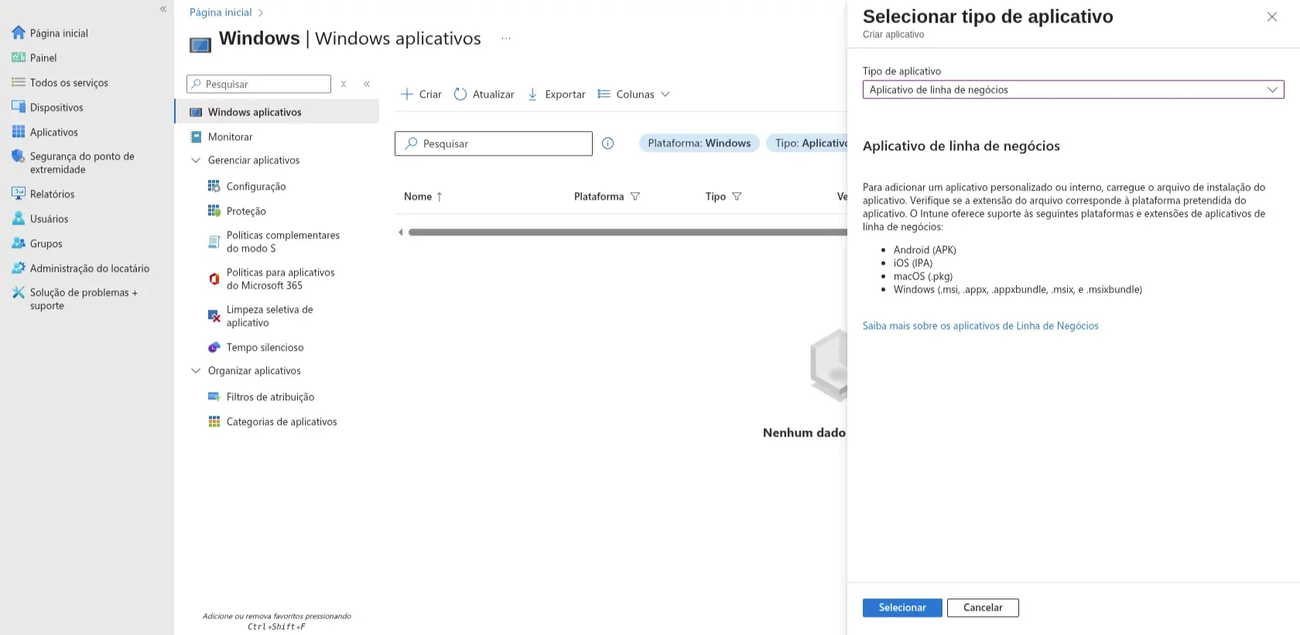This screenshot has height=635, width=1300.
Task: Open the more options ellipsis beside the title
Action: tap(506, 39)
